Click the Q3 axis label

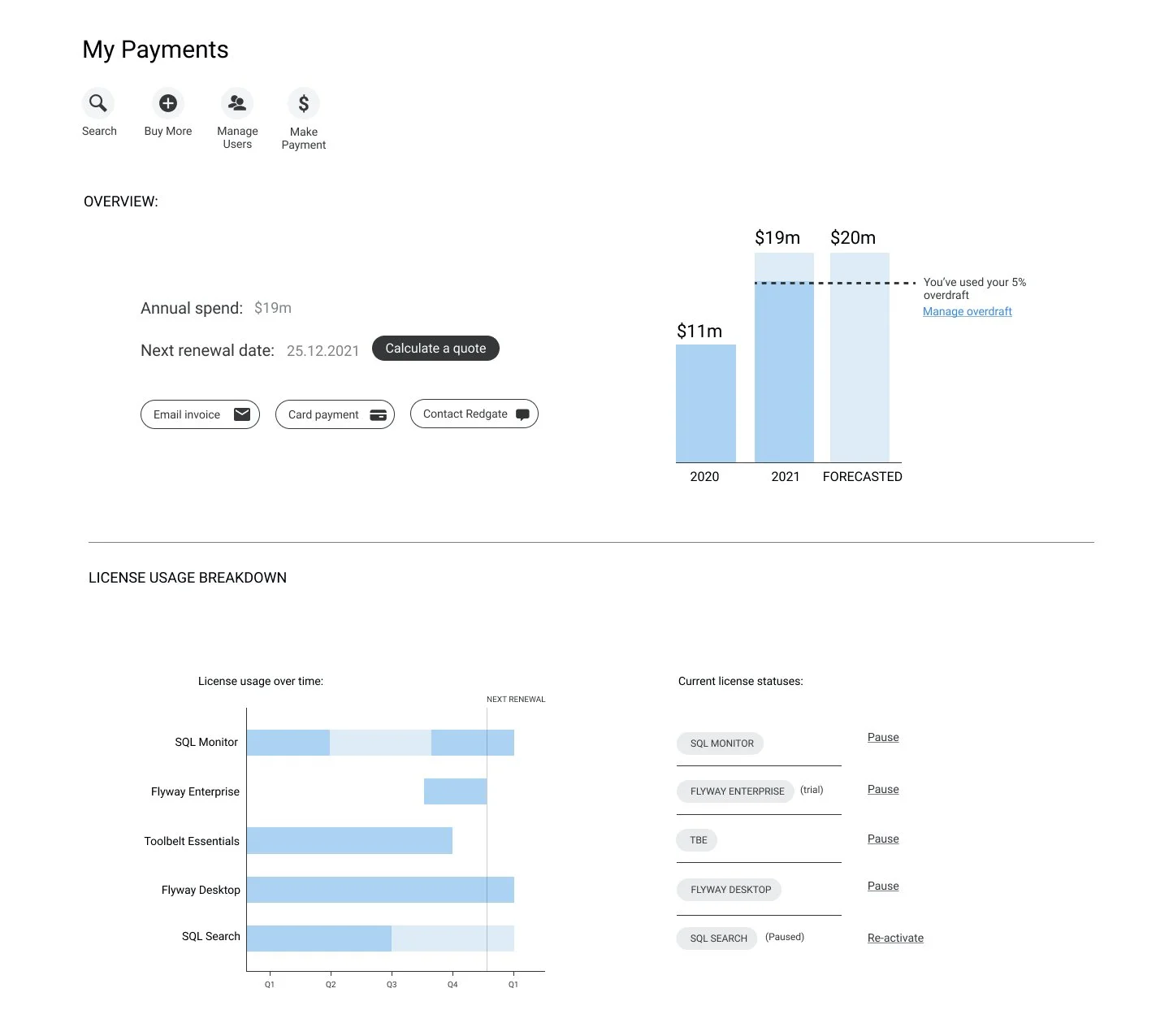[392, 985]
